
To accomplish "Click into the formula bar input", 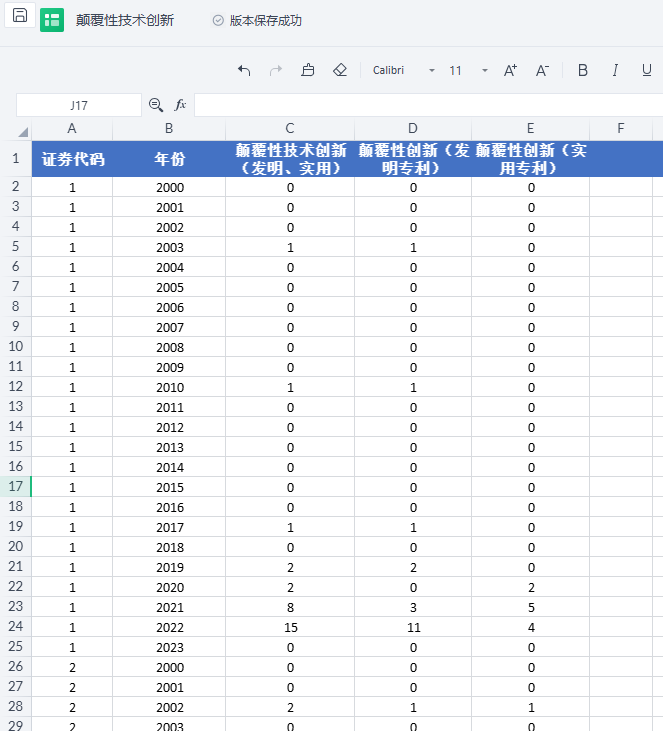I will pos(428,105).
